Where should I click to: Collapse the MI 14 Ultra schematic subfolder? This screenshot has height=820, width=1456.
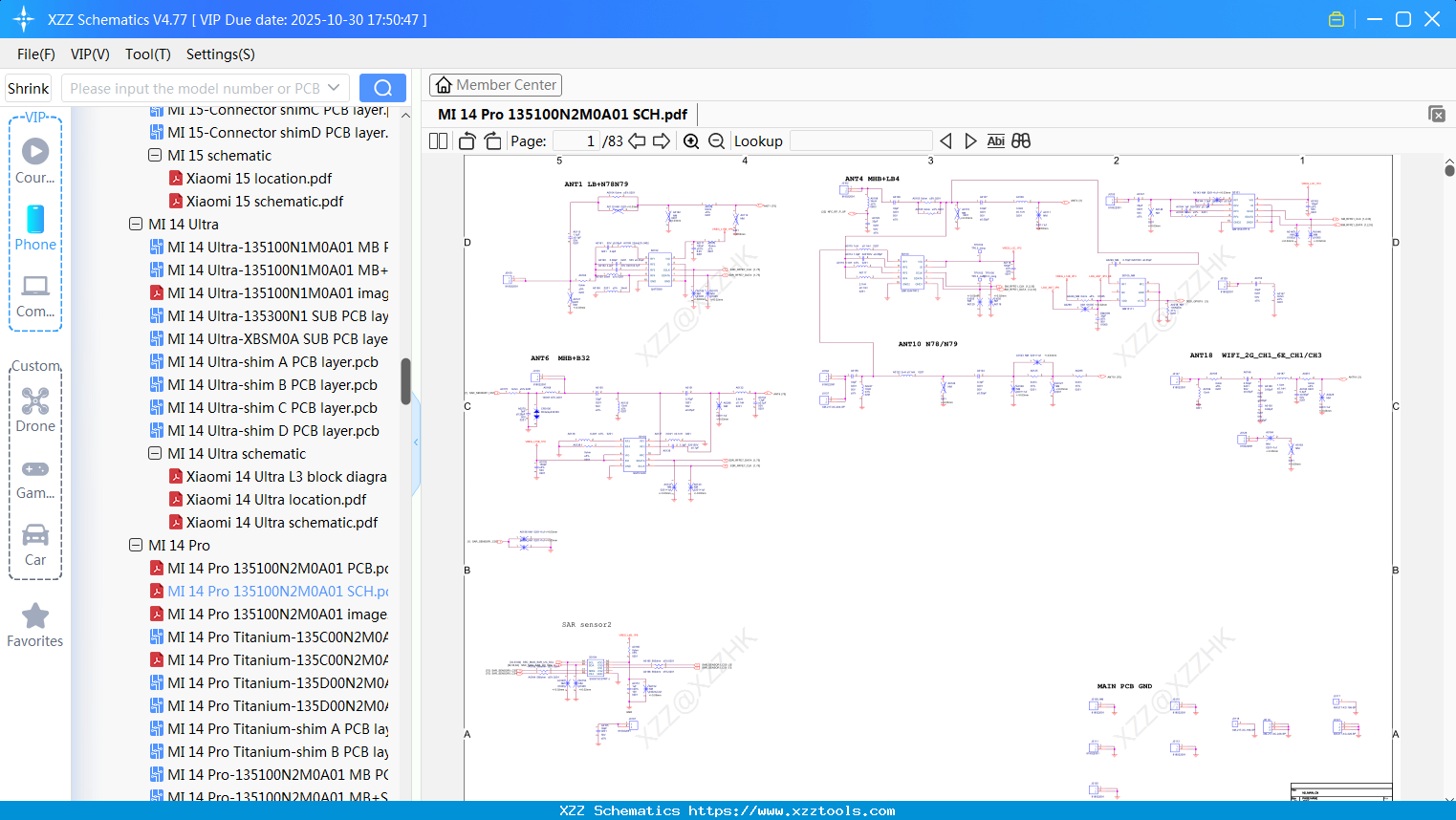click(x=155, y=454)
